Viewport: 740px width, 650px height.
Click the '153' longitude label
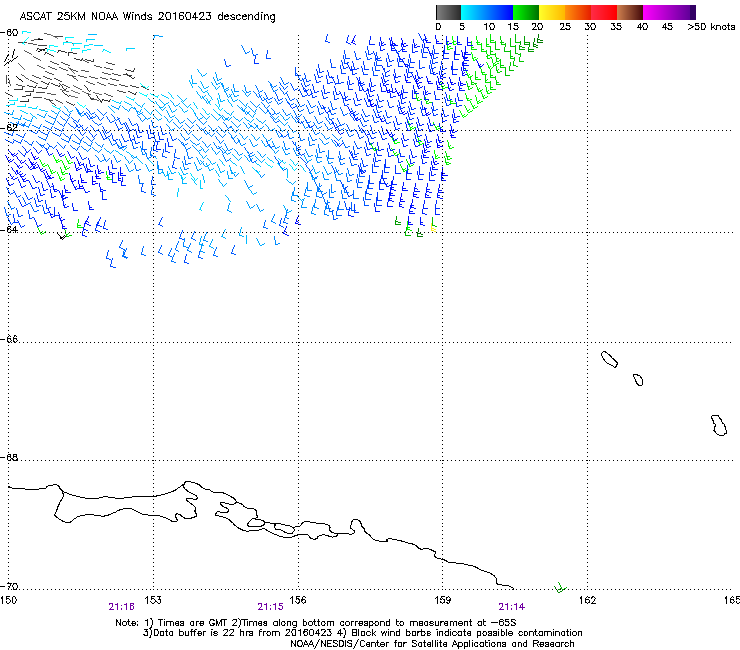pos(153,600)
